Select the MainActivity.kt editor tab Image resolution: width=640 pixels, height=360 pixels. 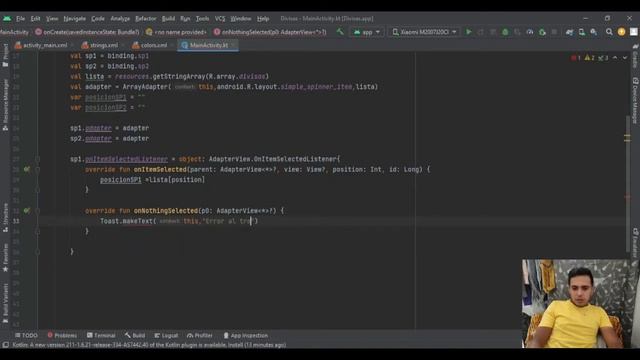(209, 45)
